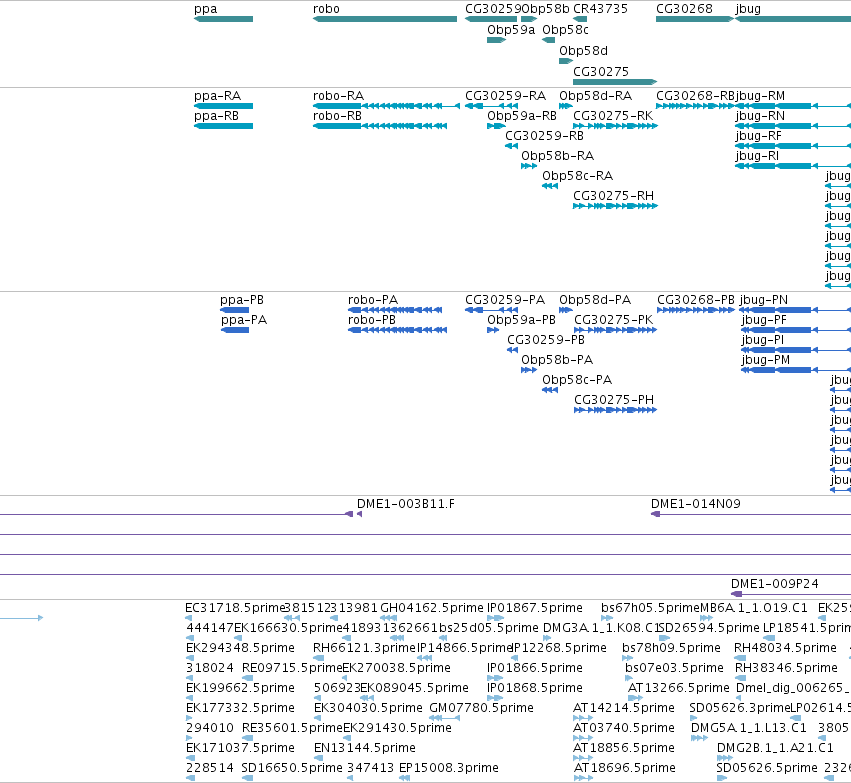This screenshot has width=851, height=783.
Task: Click the 'CR43735' gene label
Action: (600, 9)
